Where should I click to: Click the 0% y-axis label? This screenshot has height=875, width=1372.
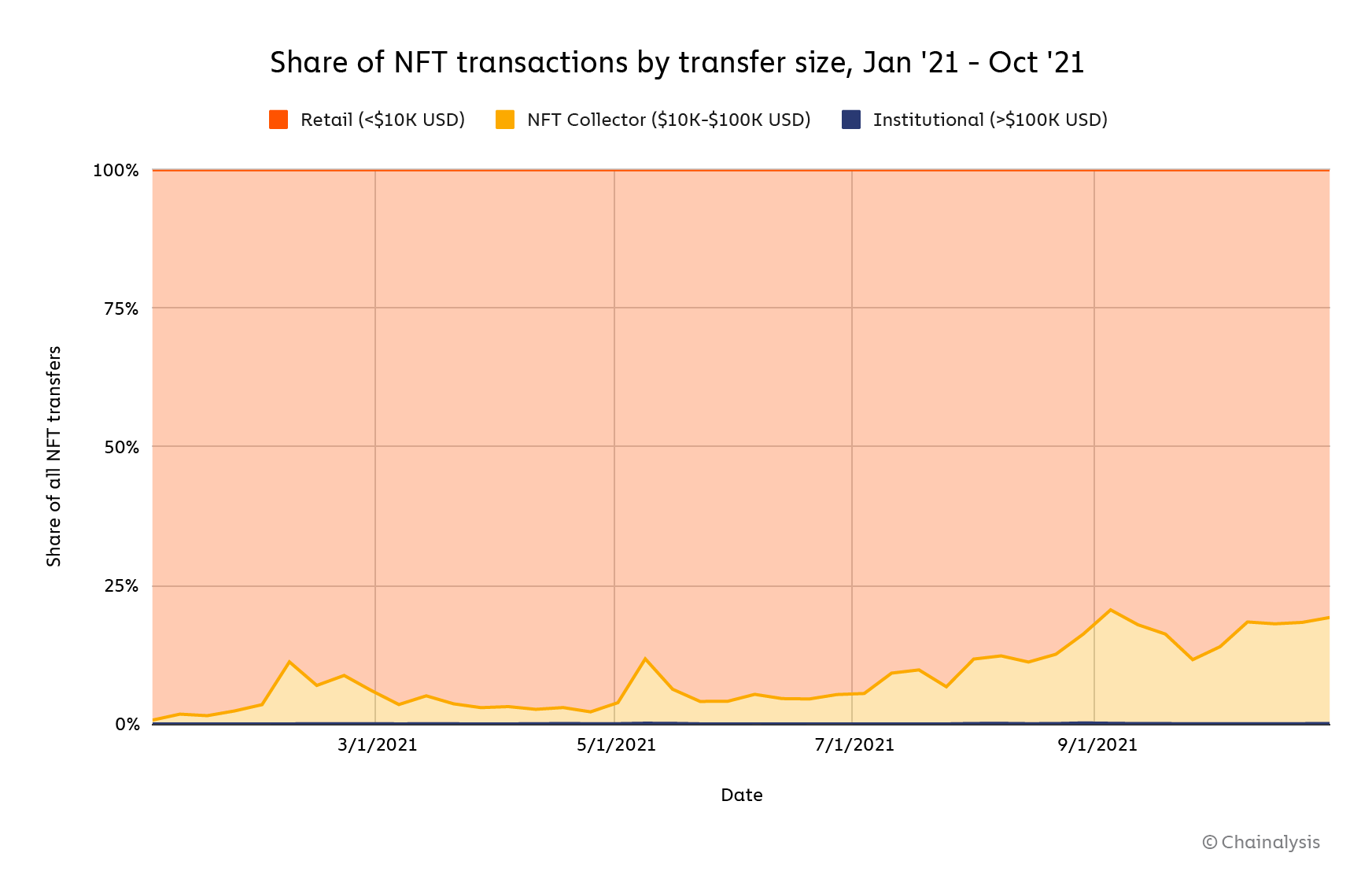(x=127, y=724)
